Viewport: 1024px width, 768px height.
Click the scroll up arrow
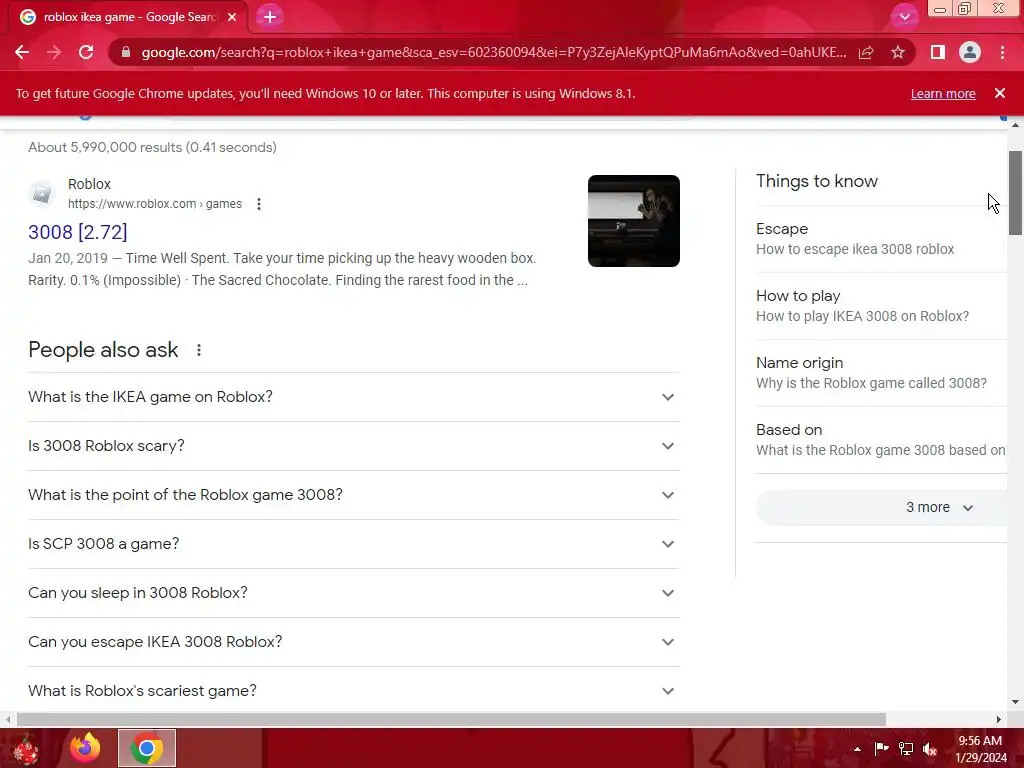pyautogui.click(x=1015, y=125)
